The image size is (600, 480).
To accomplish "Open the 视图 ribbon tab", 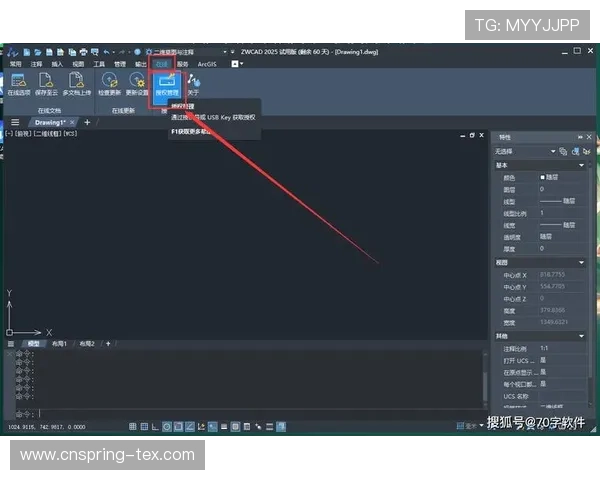I will 78,64.
